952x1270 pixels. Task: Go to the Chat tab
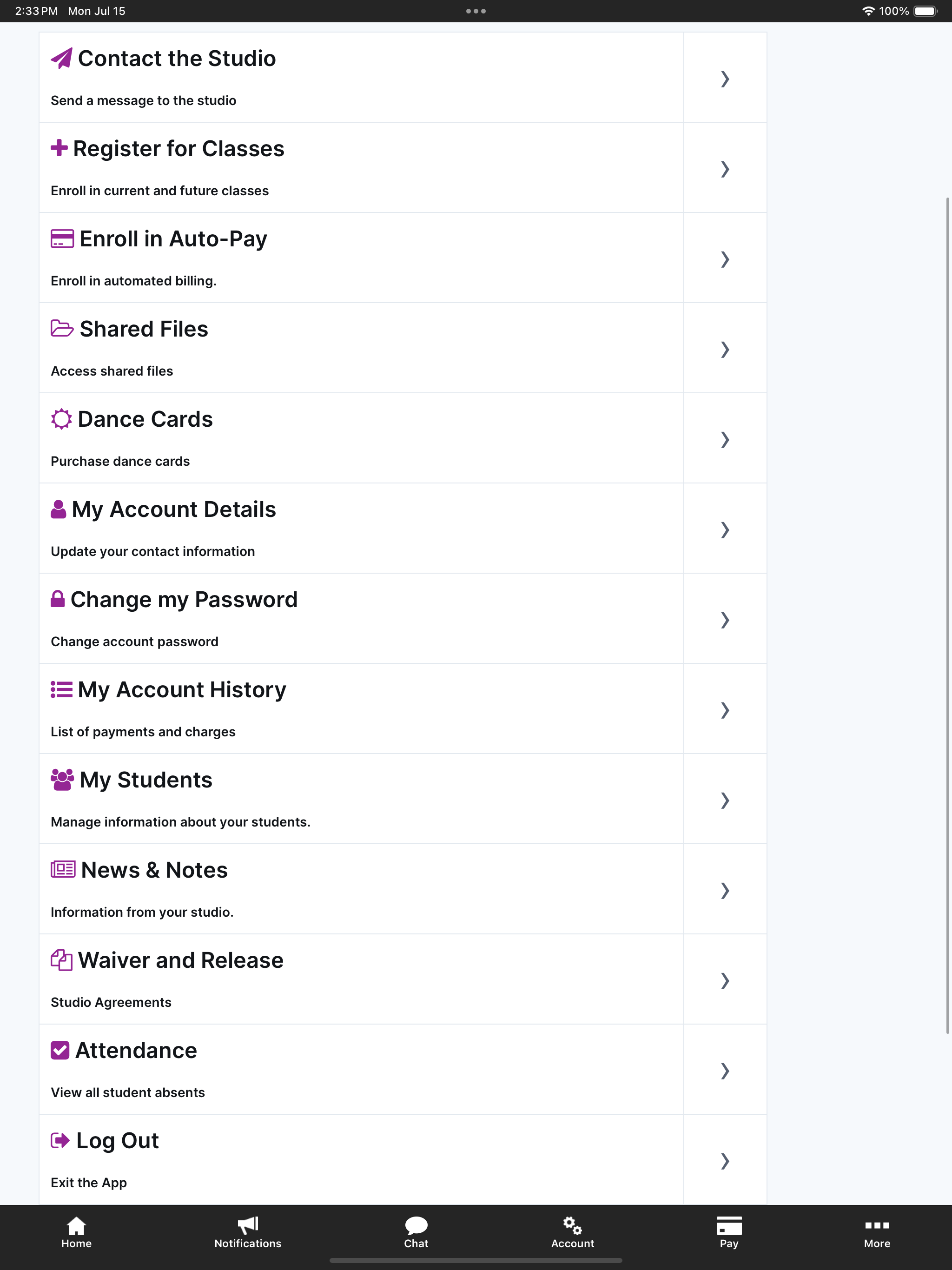click(416, 1233)
